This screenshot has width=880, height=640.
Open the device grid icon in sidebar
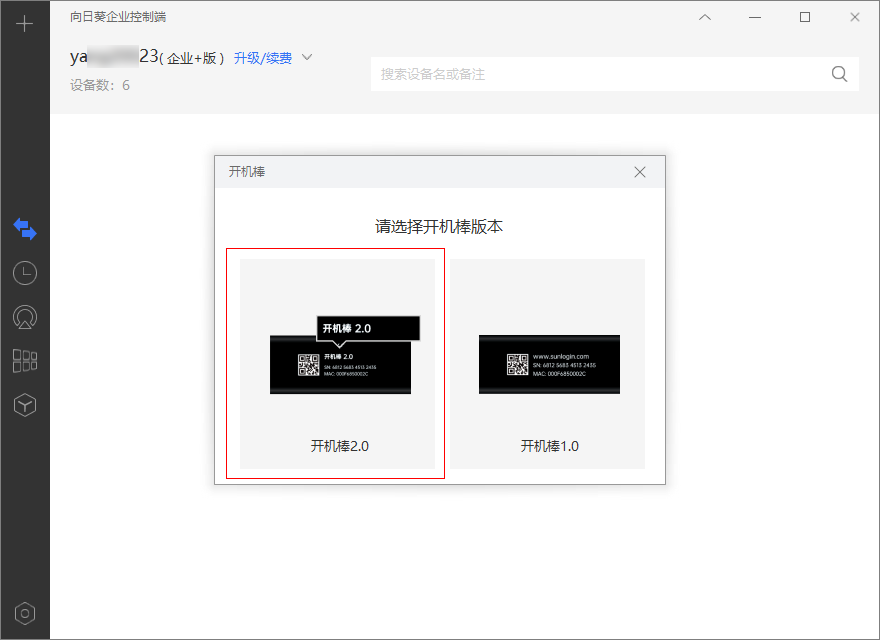click(x=25, y=361)
